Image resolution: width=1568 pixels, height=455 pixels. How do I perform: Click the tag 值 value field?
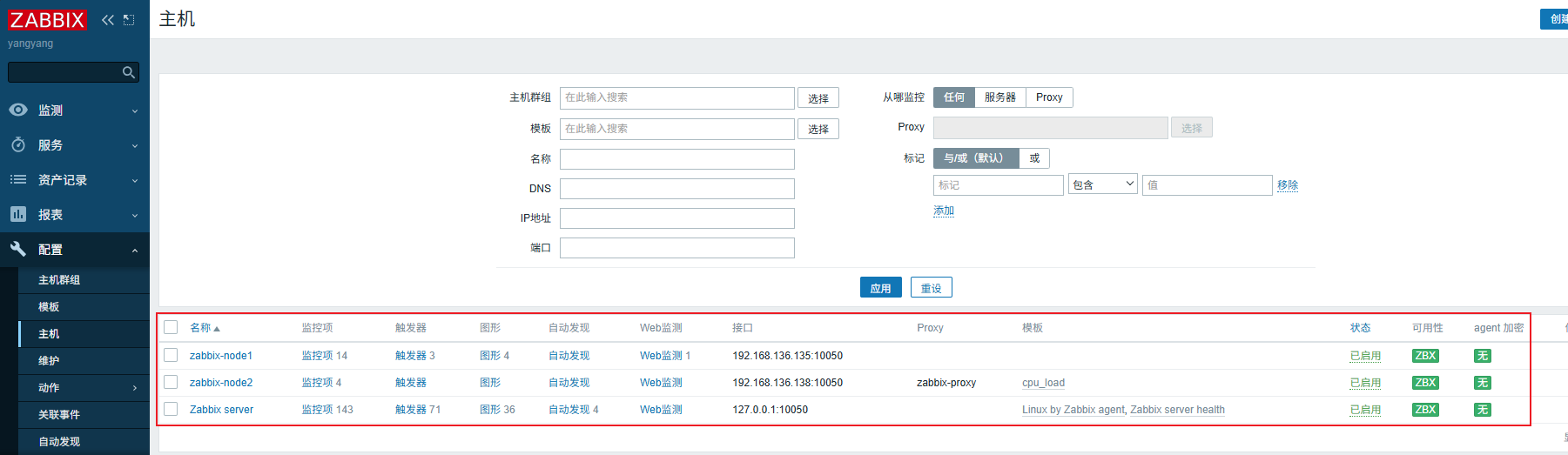coord(1208,185)
